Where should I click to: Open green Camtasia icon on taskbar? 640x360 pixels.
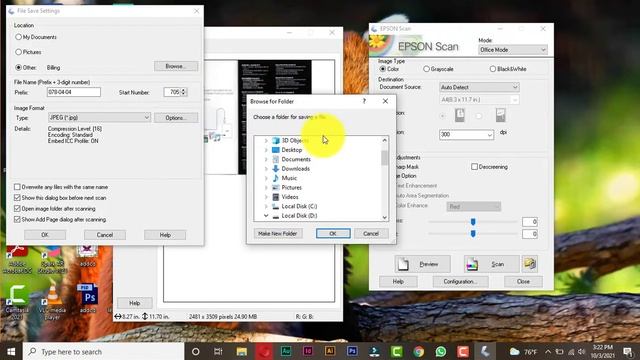click(396, 351)
